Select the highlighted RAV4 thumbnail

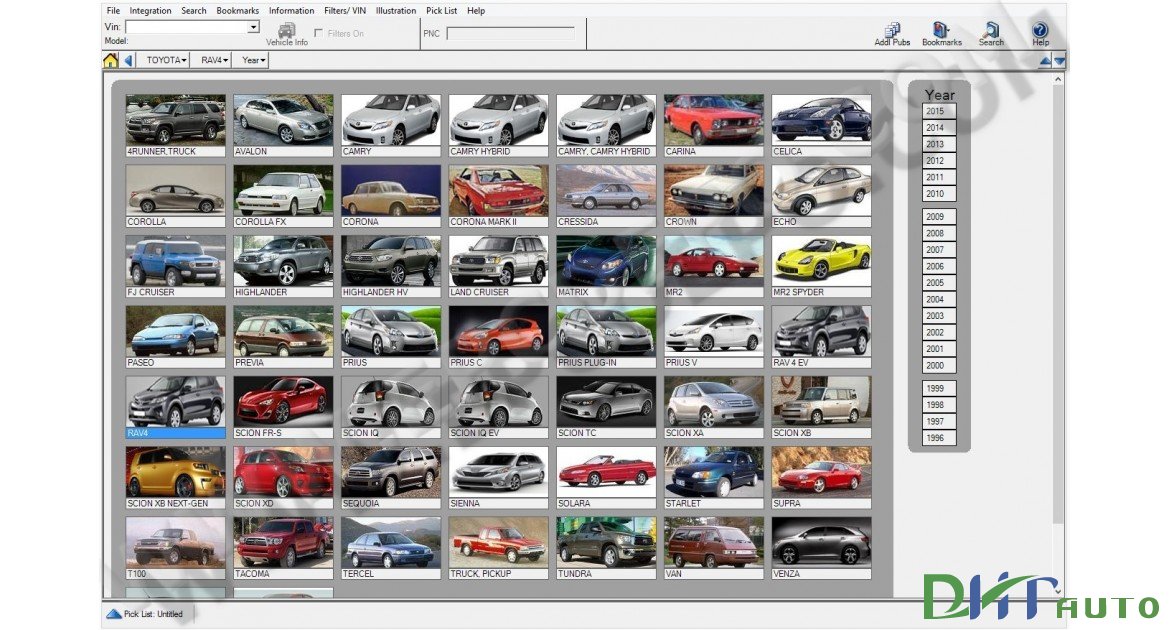[175, 407]
